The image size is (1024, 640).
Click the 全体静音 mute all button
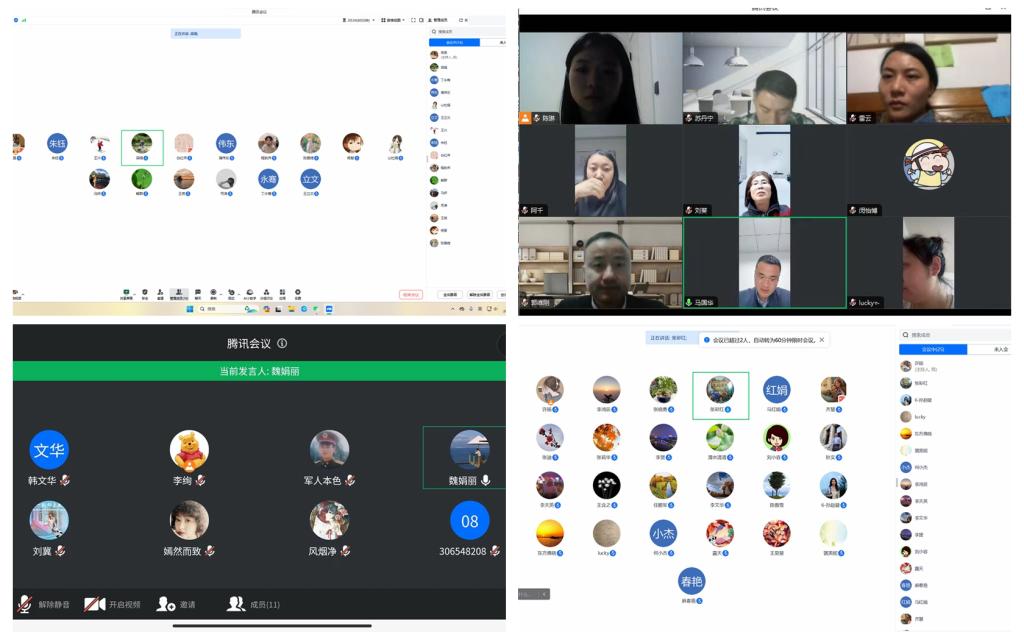tap(451, 295)
